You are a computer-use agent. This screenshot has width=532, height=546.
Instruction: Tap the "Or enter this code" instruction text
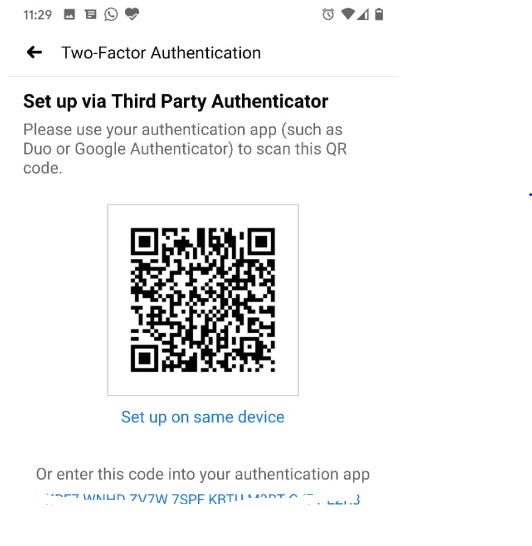coord(203,474)
